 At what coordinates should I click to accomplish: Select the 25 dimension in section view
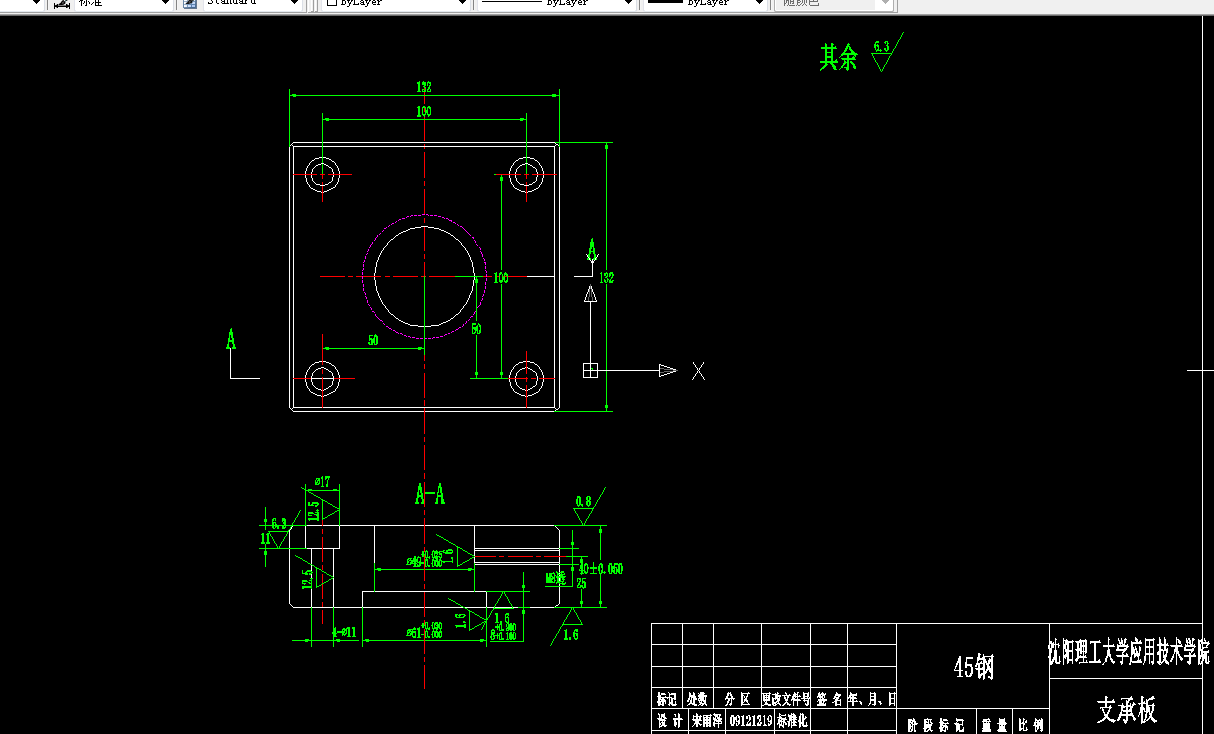coord(581,583)
